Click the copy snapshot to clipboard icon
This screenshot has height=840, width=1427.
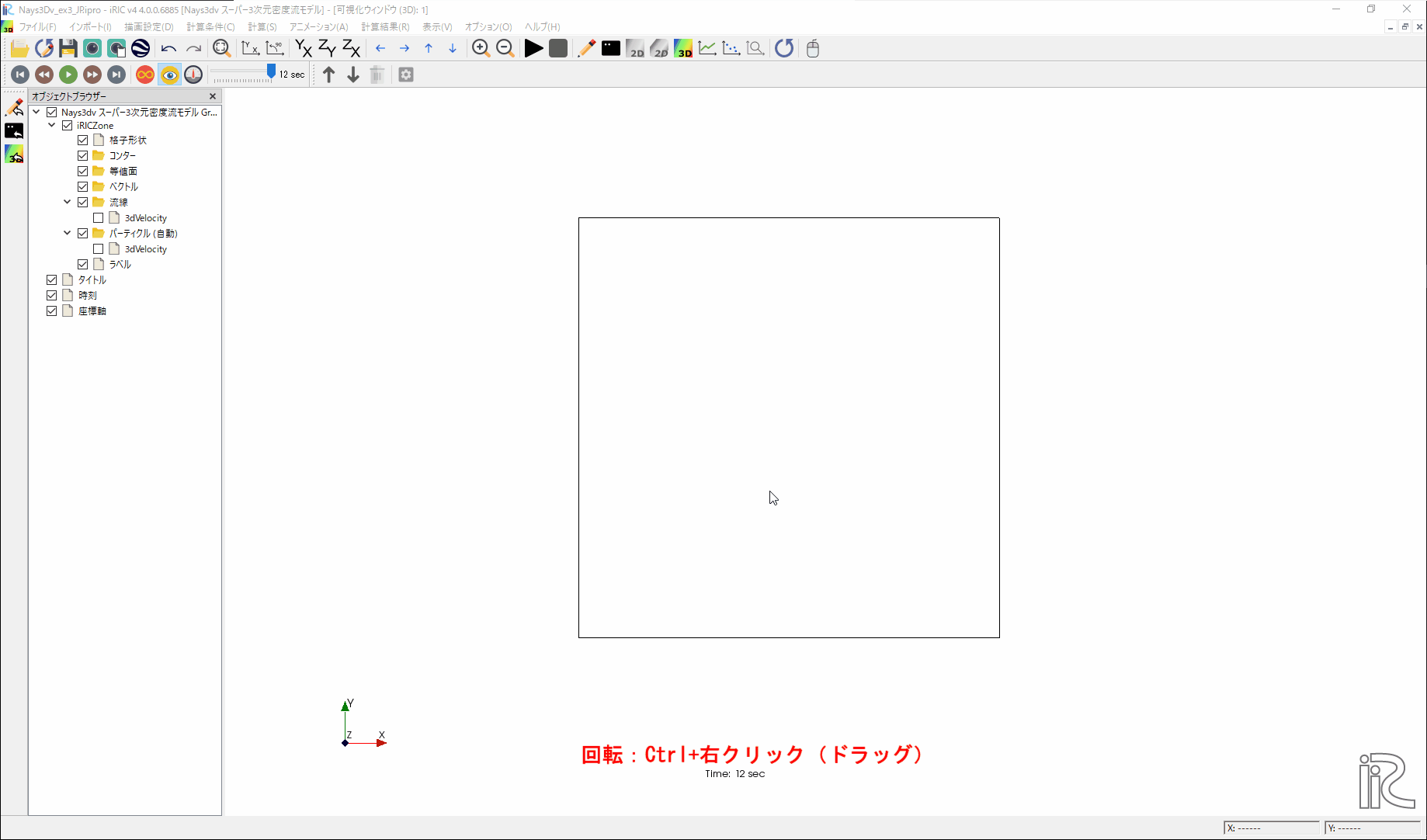click(116, 48)
